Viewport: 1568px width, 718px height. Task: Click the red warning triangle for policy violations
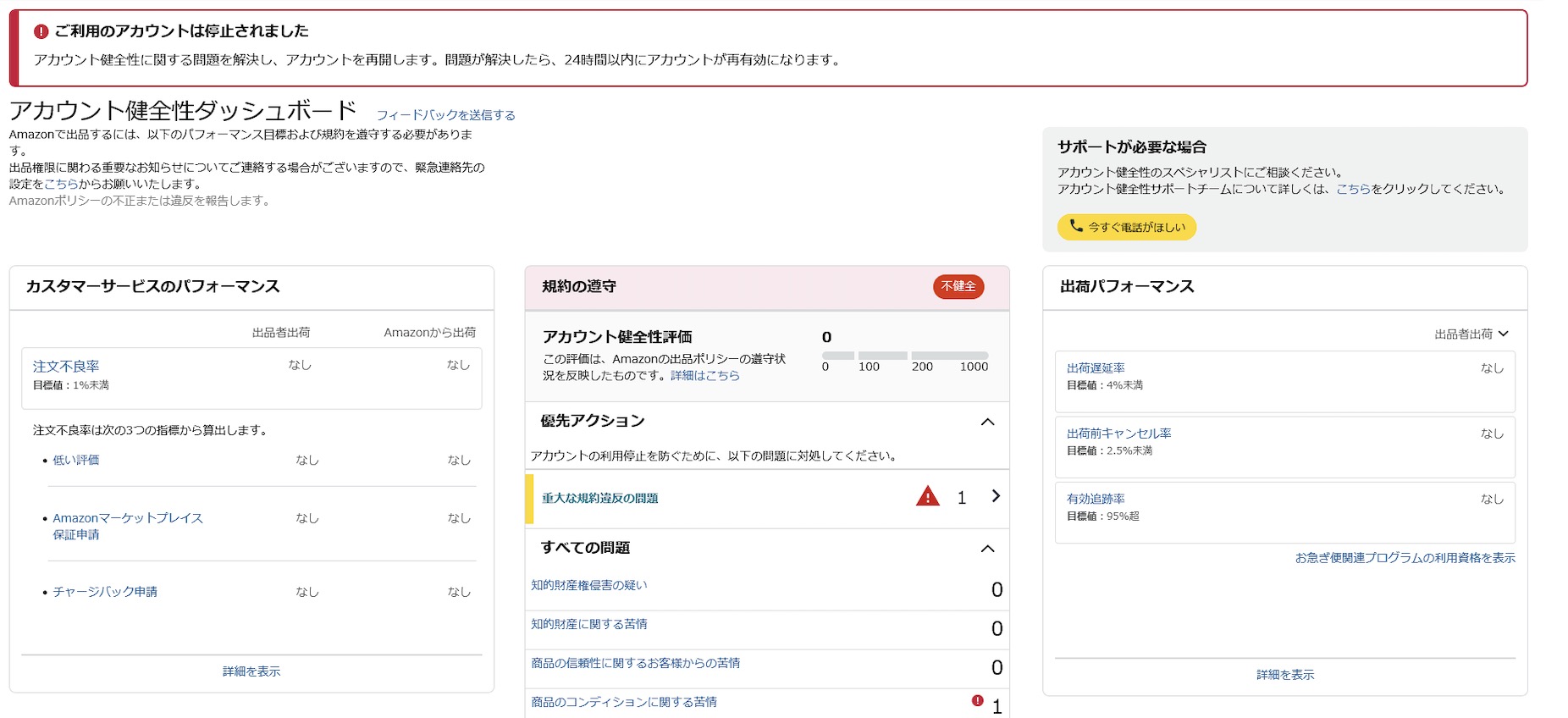click(928, 496)
